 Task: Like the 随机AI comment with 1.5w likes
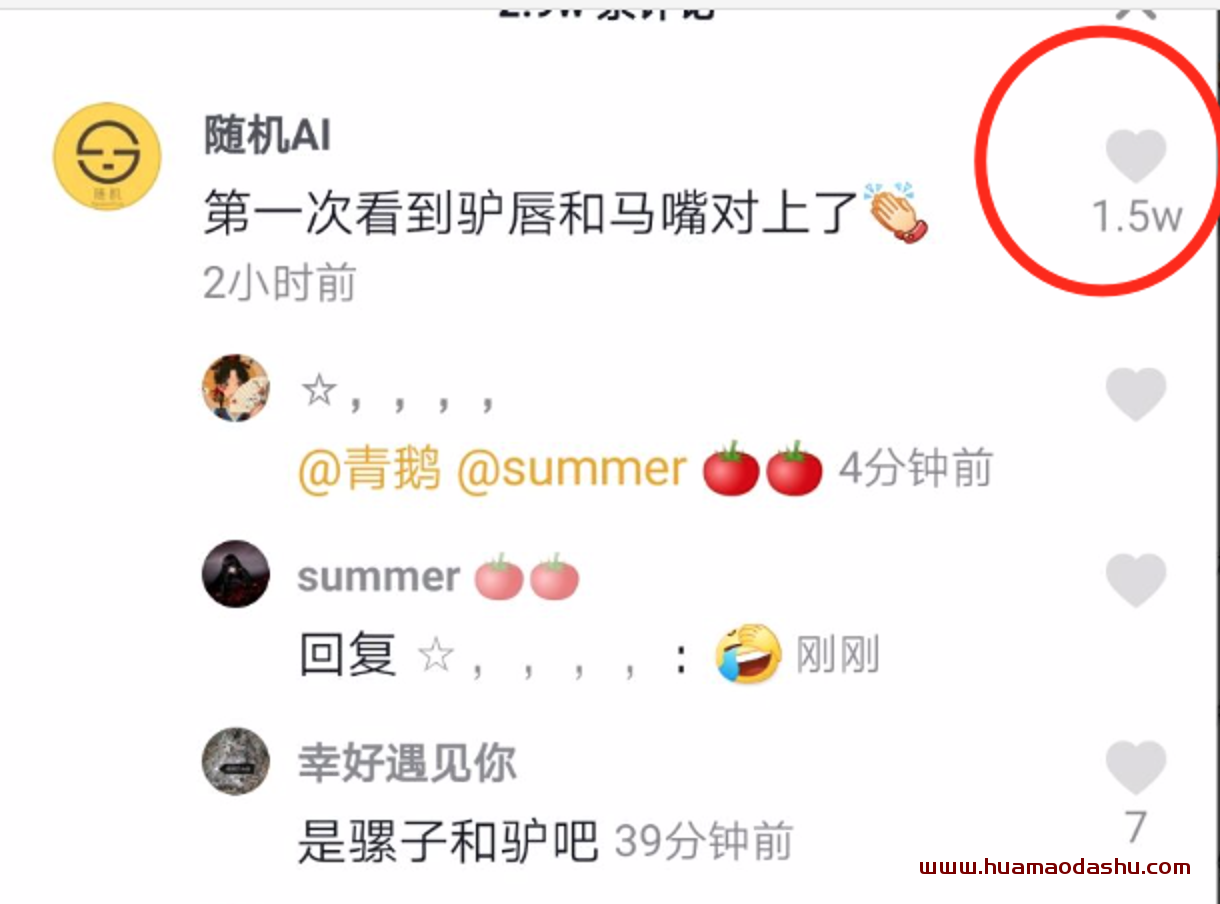(x=1136, y=156)
